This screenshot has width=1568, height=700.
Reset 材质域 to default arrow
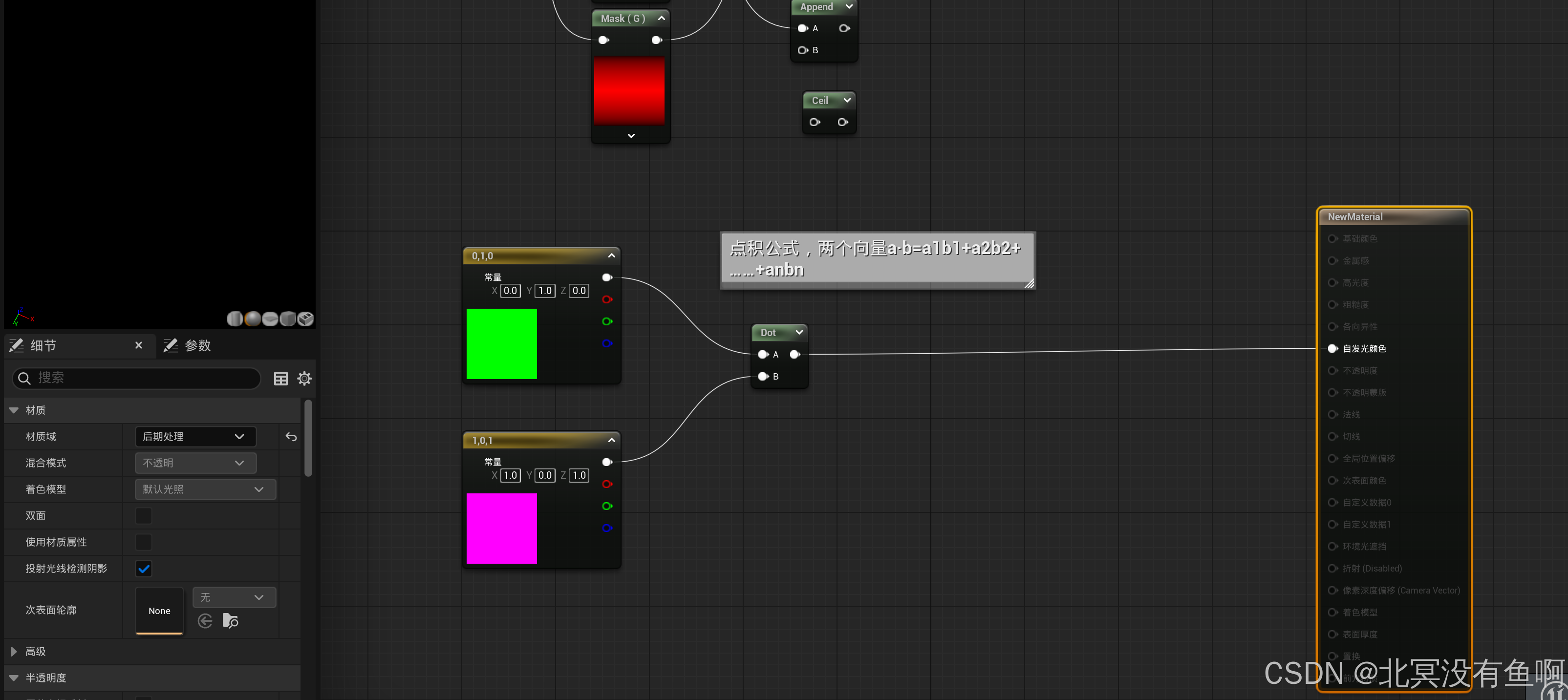click(291, 436)
